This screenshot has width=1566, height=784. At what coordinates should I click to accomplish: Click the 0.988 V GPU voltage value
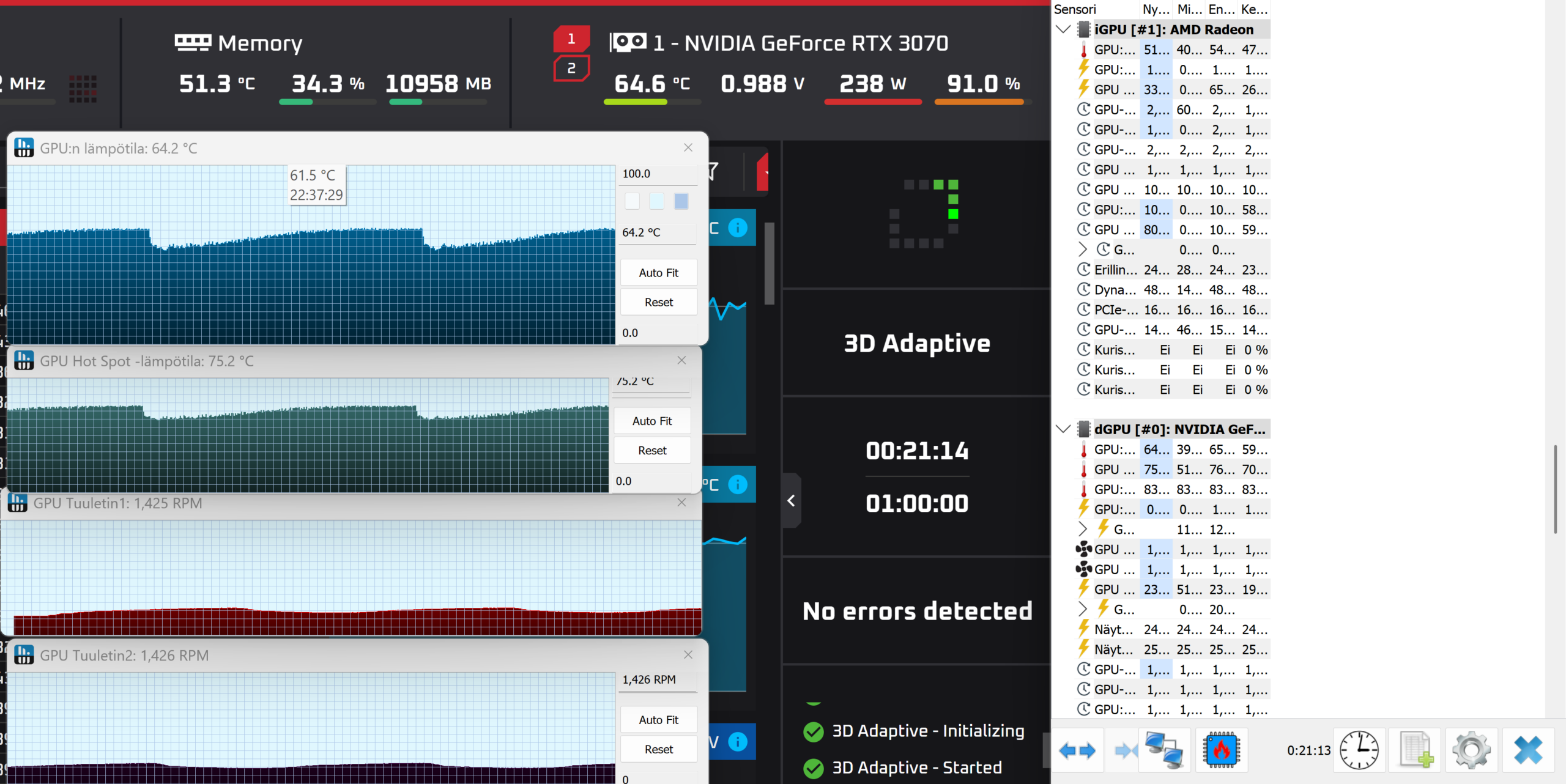click(763, 84)
